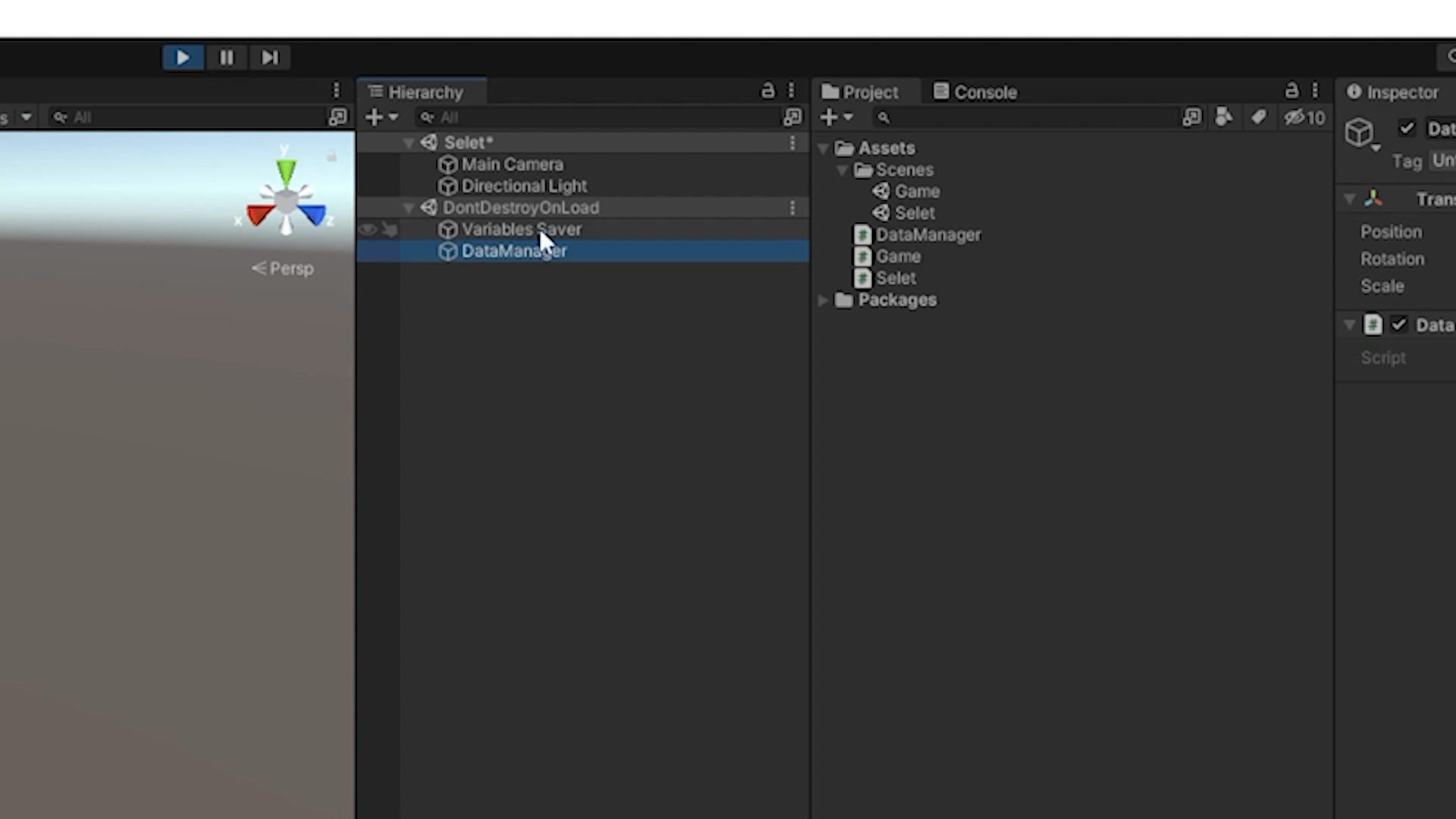This screenshot has height=819, width=1456.
Task: Switch to the Project tab
Action: coord(860,93)
